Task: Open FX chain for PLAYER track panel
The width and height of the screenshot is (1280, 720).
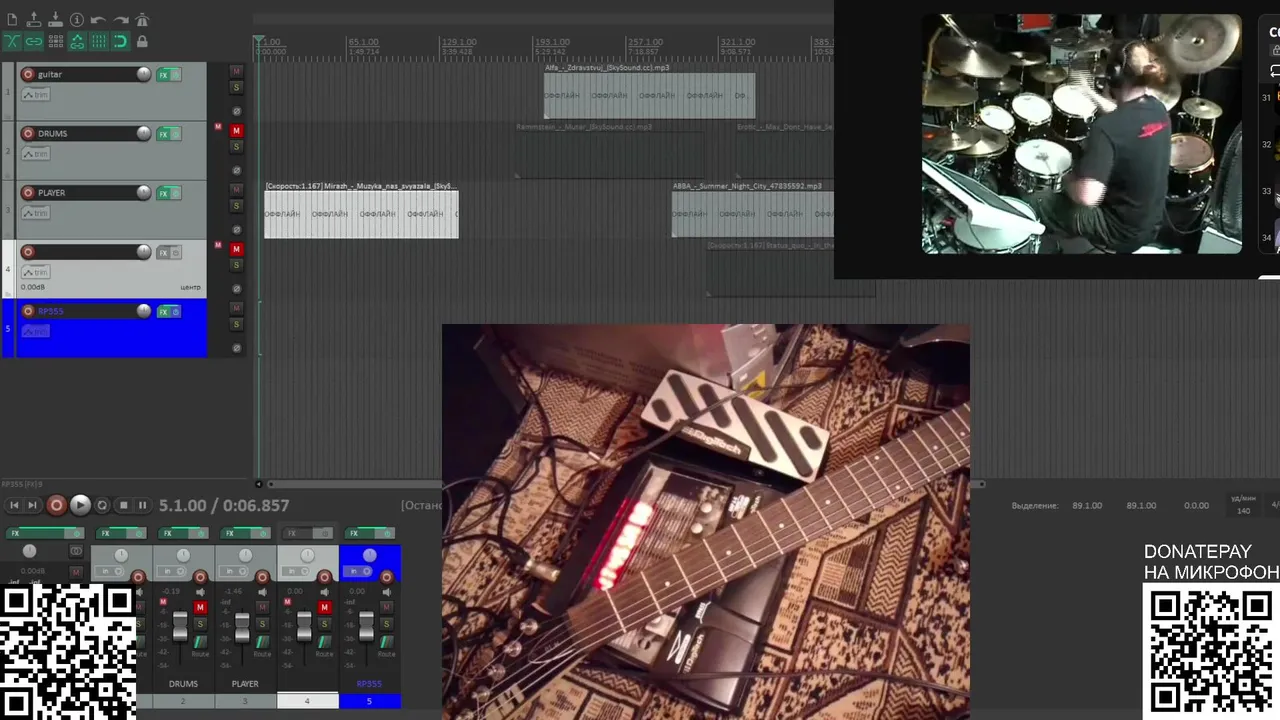Action: pyautogui.click(x=163, y=193)
